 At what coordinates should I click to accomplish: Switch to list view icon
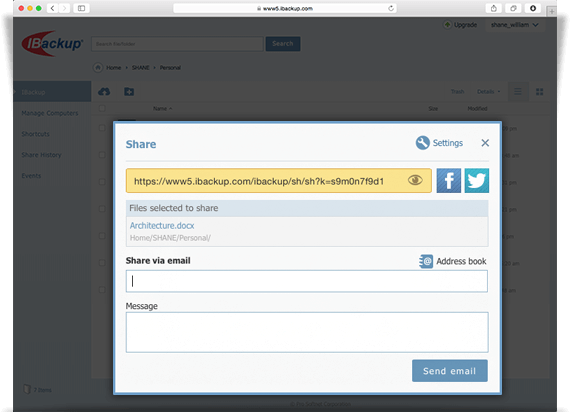(518, 92)
